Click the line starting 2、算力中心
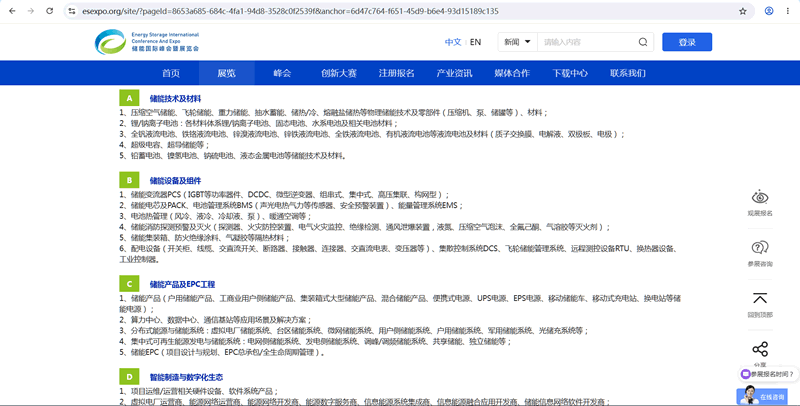The height and width of the screenshot is (406, 800). 215,320
